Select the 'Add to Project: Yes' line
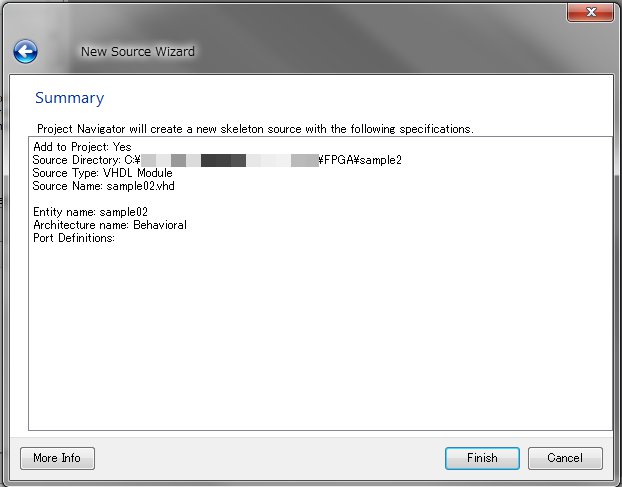 click(82, 147)
